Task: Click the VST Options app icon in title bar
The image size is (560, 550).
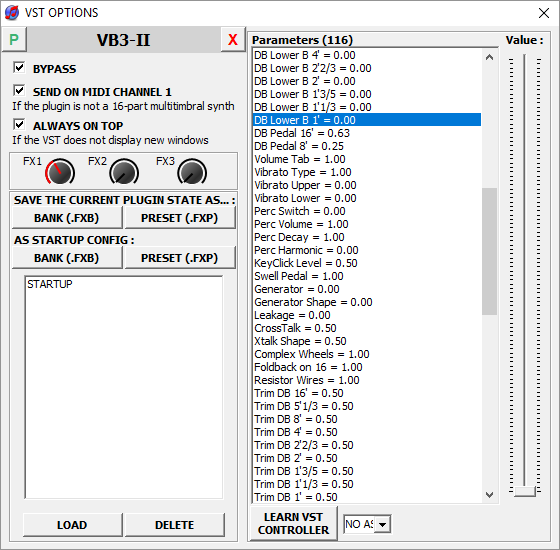Action: point(12,13)
